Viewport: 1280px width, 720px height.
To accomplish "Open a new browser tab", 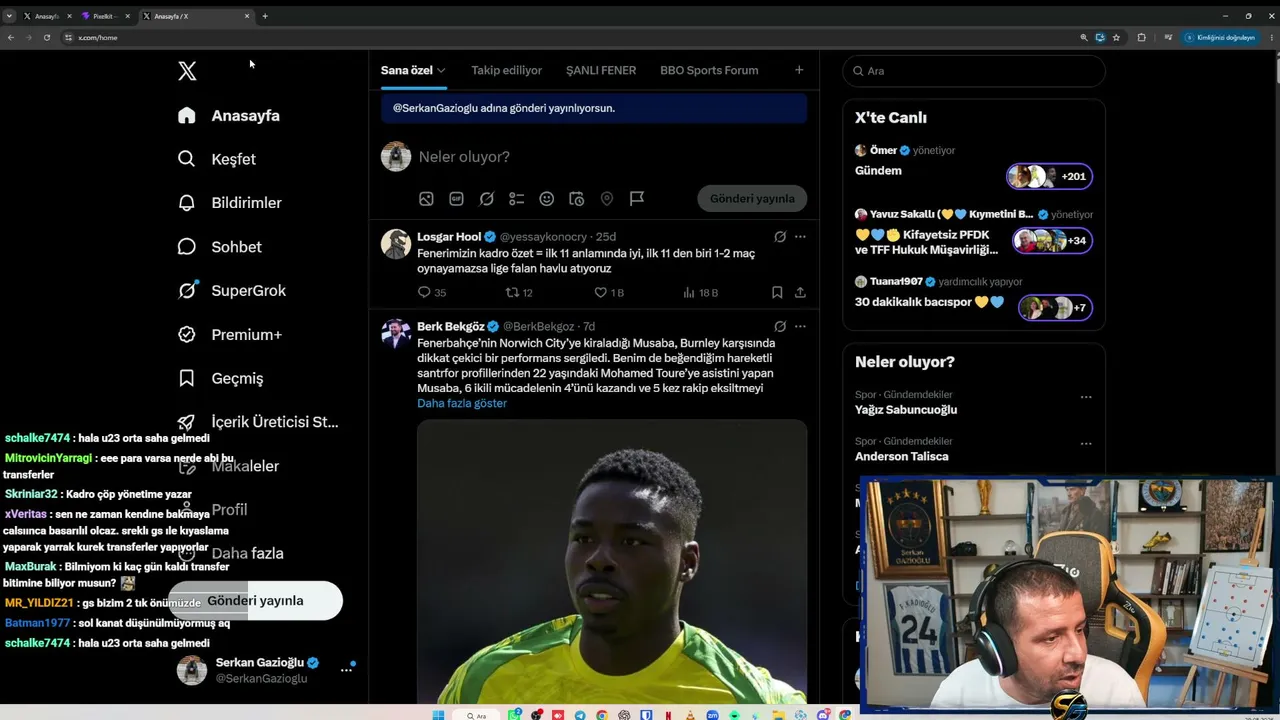I will 265,16.
